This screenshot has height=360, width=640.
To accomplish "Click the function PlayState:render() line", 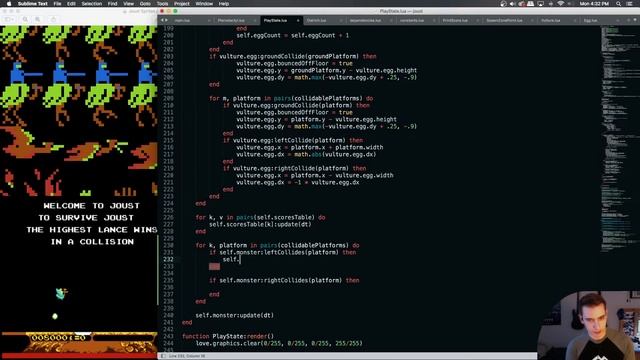I will (228, 336).
